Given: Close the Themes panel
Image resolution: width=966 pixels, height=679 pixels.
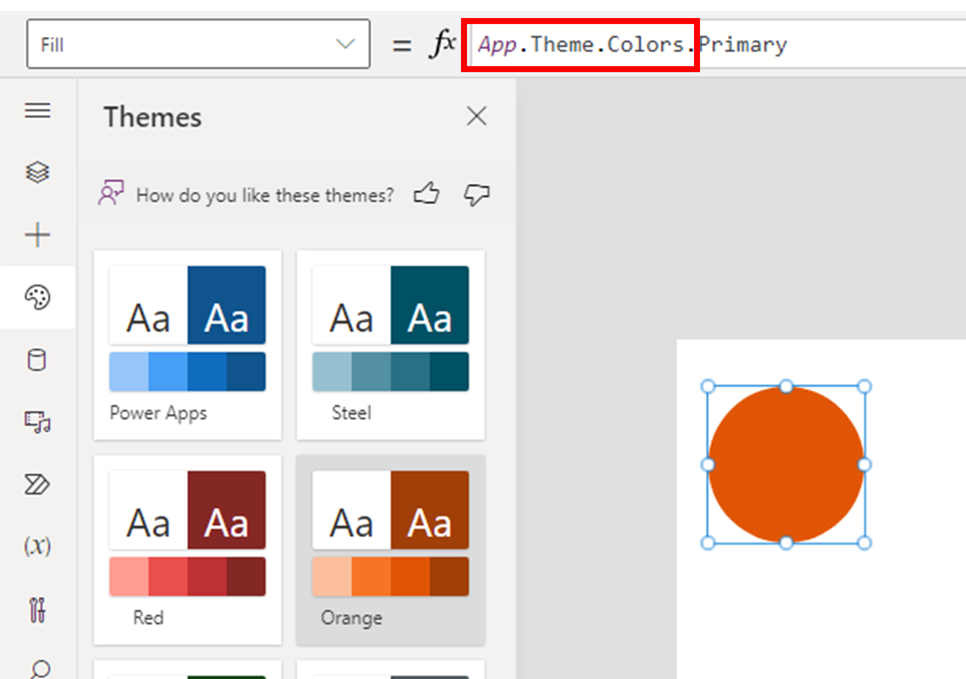Looking at the screenshot, I should pos(476,116).
